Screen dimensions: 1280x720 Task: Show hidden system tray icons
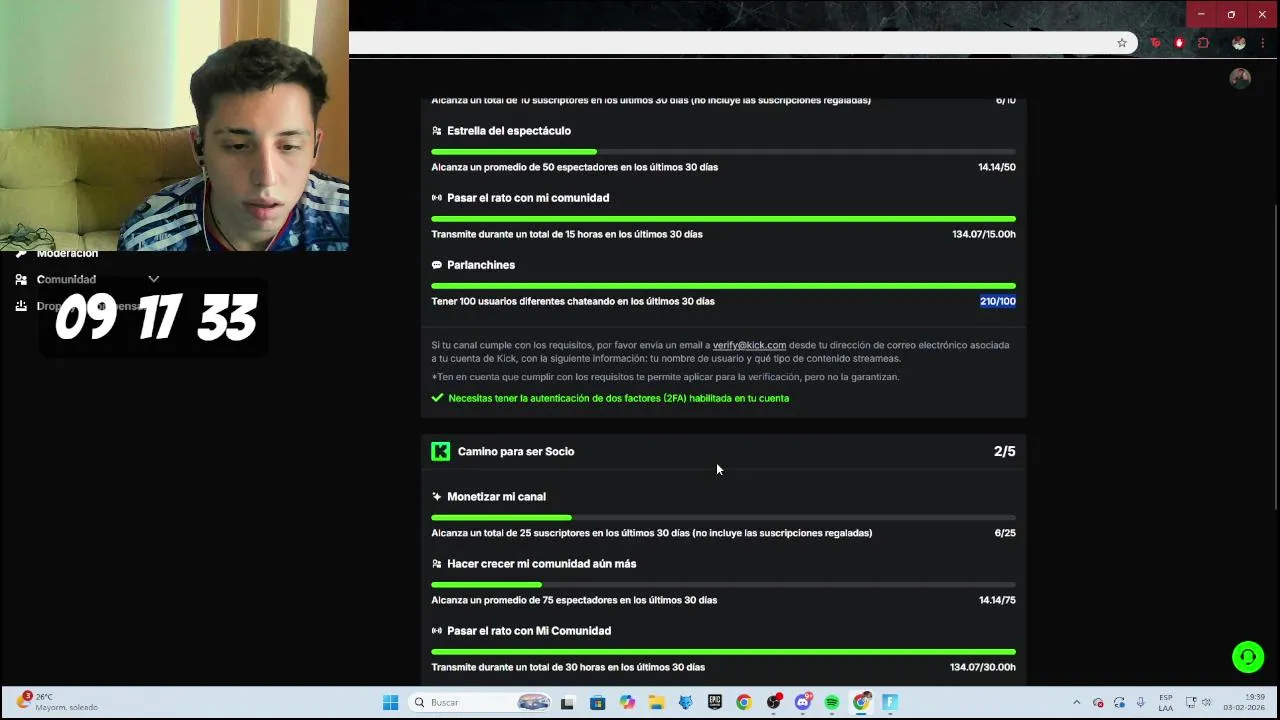[x=1077, y=703]
